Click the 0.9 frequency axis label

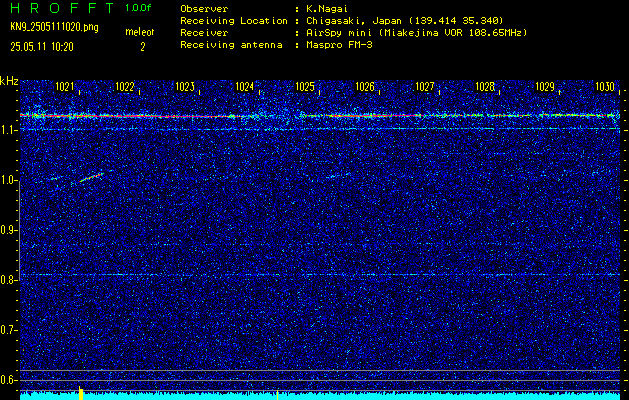(8, 230)
